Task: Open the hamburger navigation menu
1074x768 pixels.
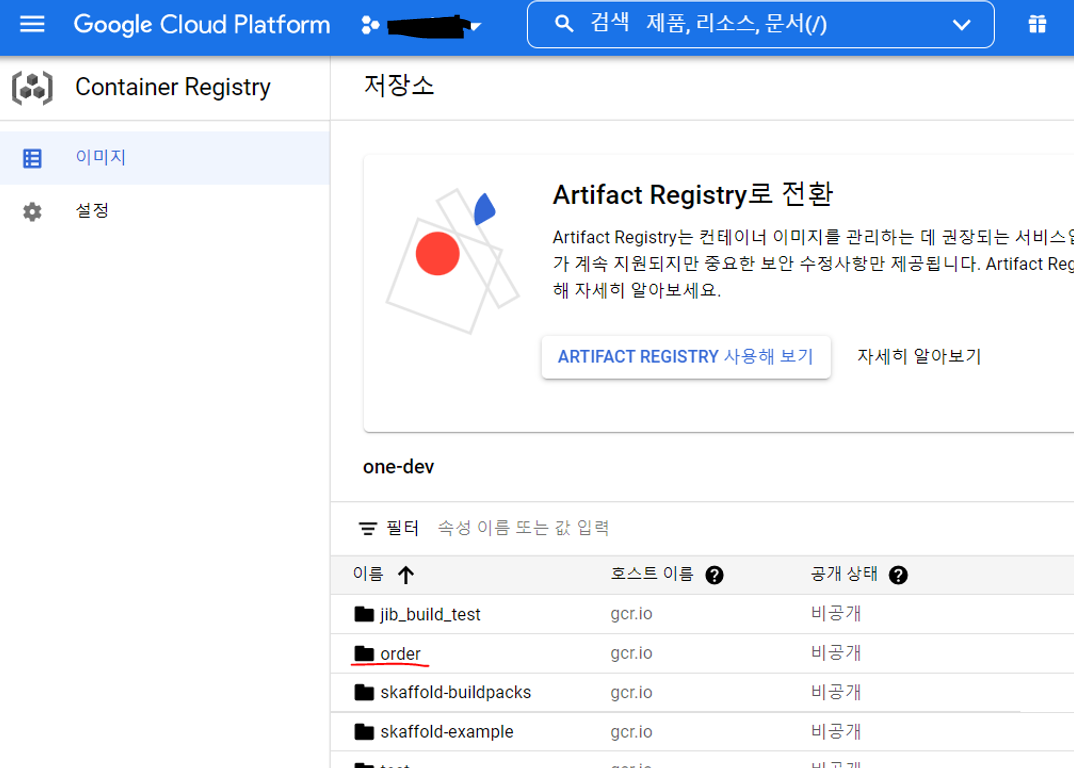Action: [32, 25]
